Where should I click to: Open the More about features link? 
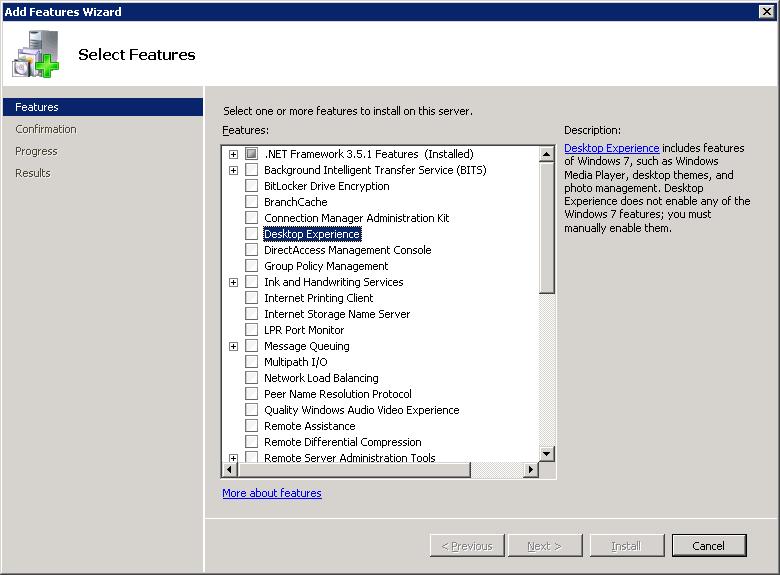point(271,493)
